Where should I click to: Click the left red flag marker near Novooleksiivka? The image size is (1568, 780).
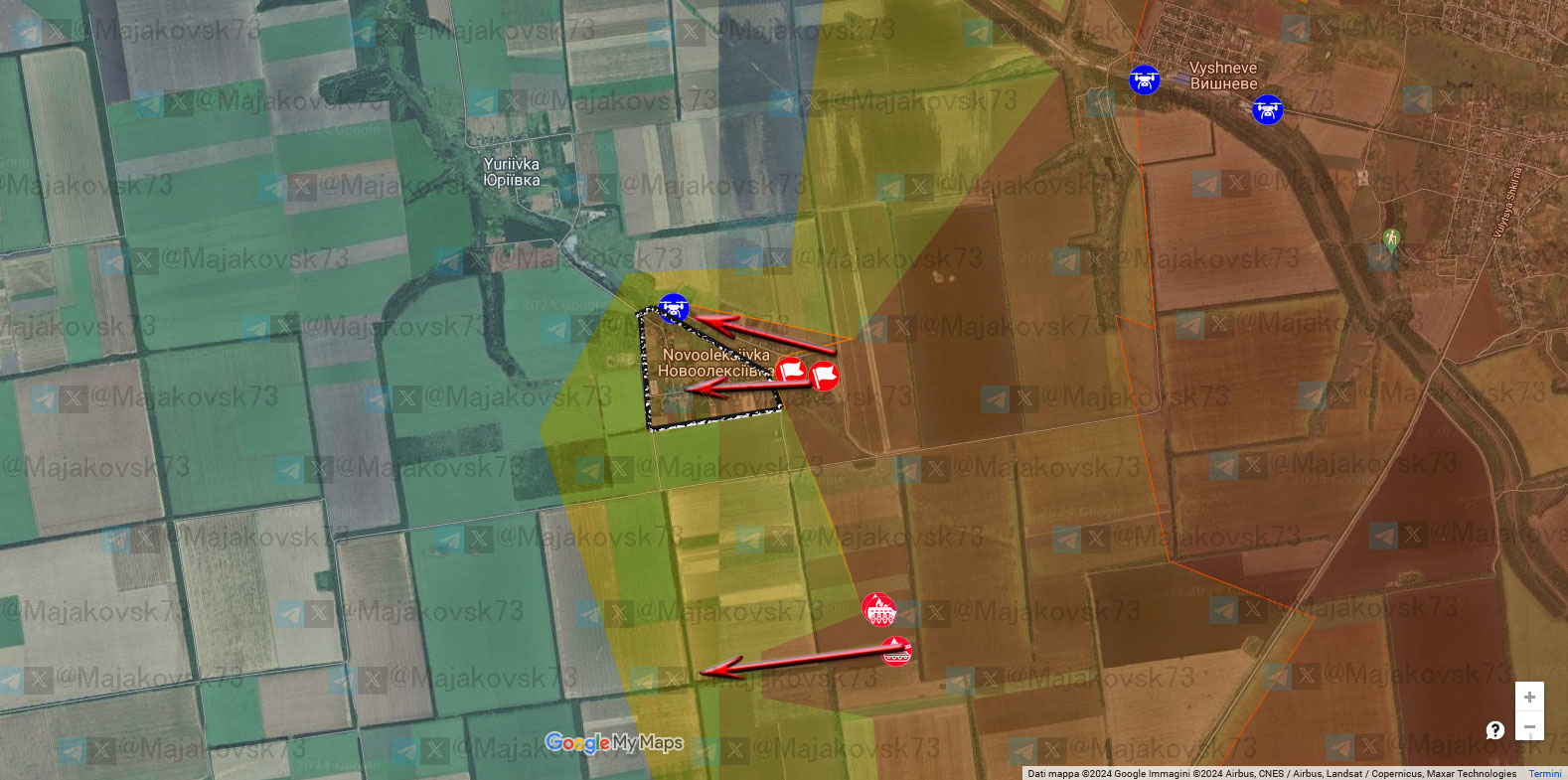790,370
